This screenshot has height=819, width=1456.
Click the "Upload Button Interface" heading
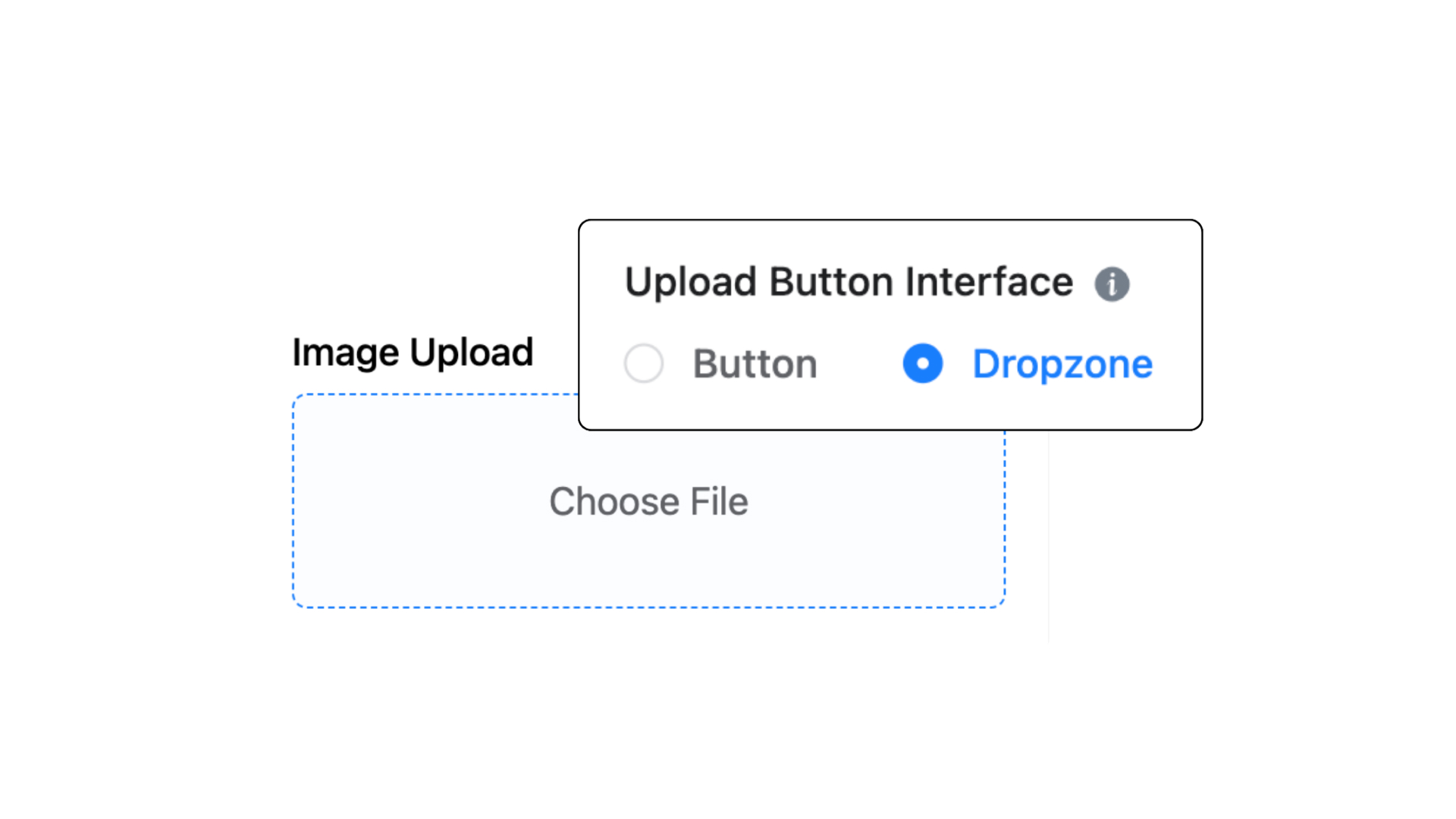(x=849, y=282)
